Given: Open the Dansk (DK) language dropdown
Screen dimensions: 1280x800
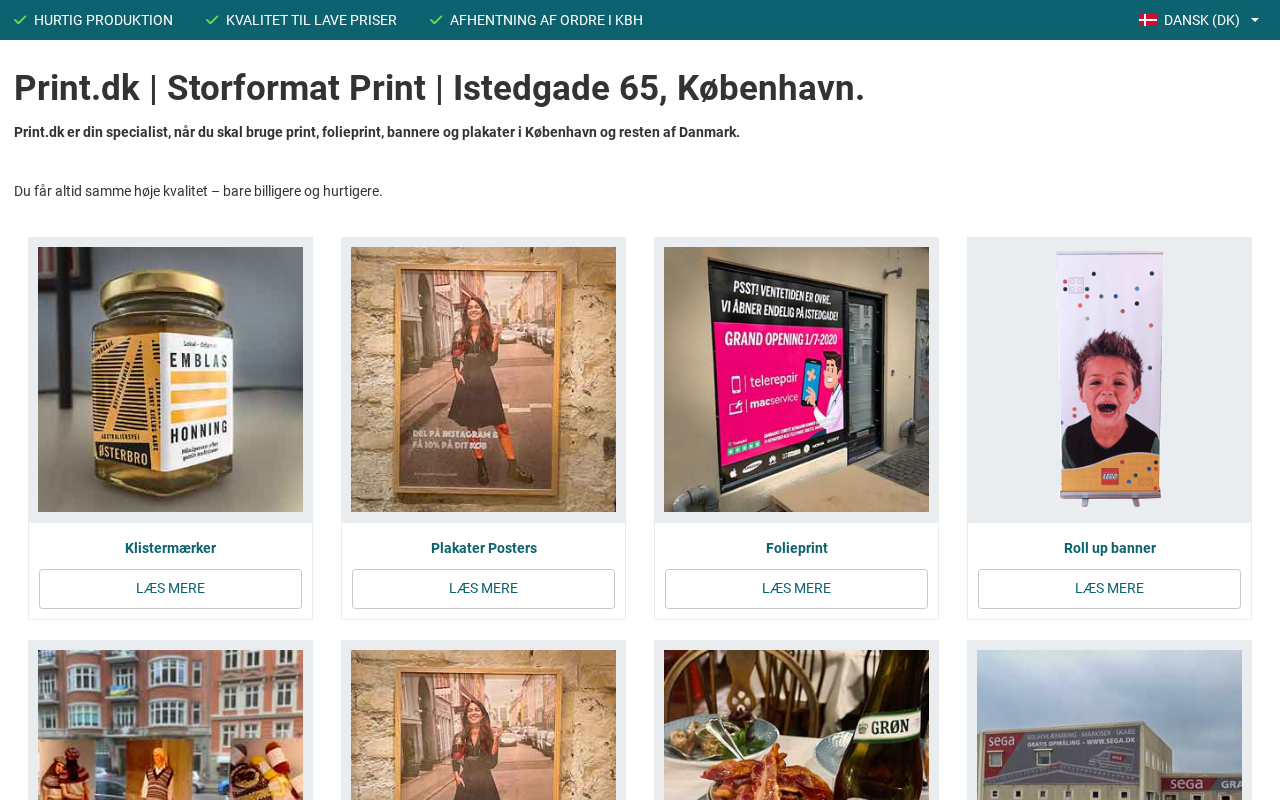Looking at the screenshot, I should pos(1201,20).
